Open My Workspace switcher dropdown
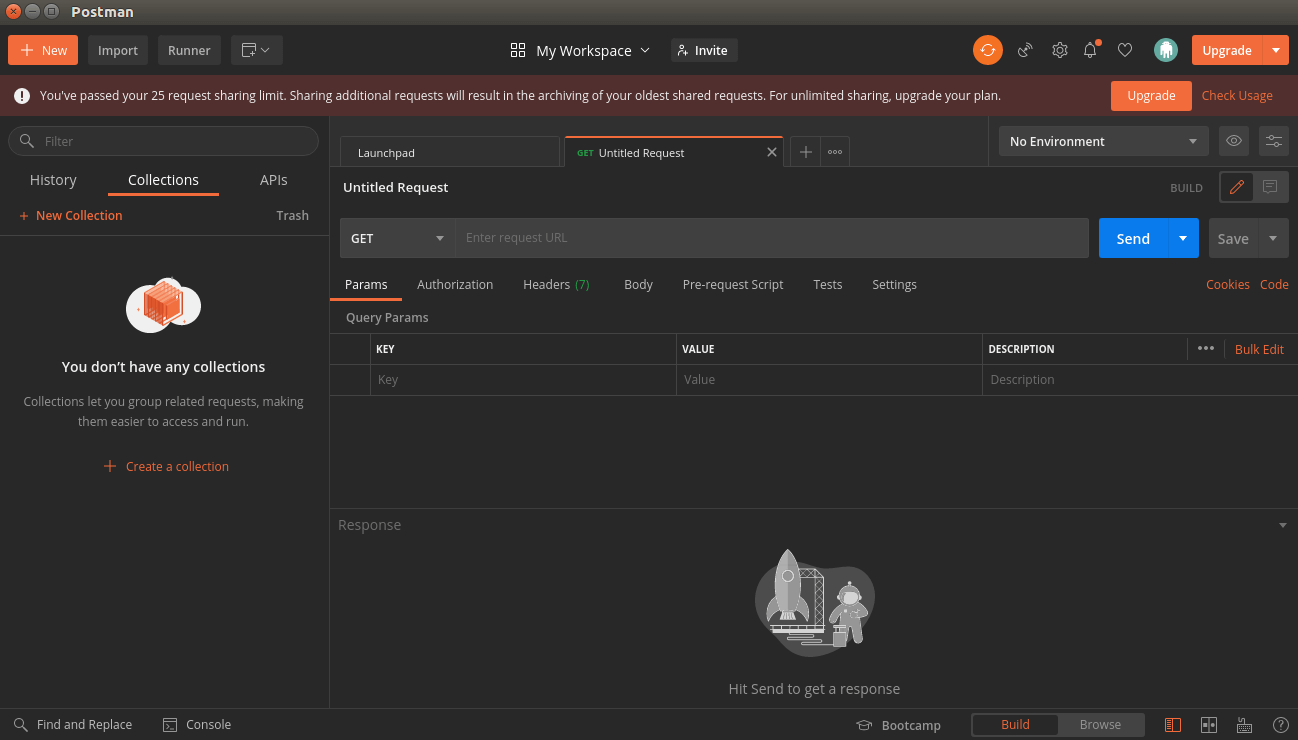The image size is (1298, 740). tap(580, 50)
